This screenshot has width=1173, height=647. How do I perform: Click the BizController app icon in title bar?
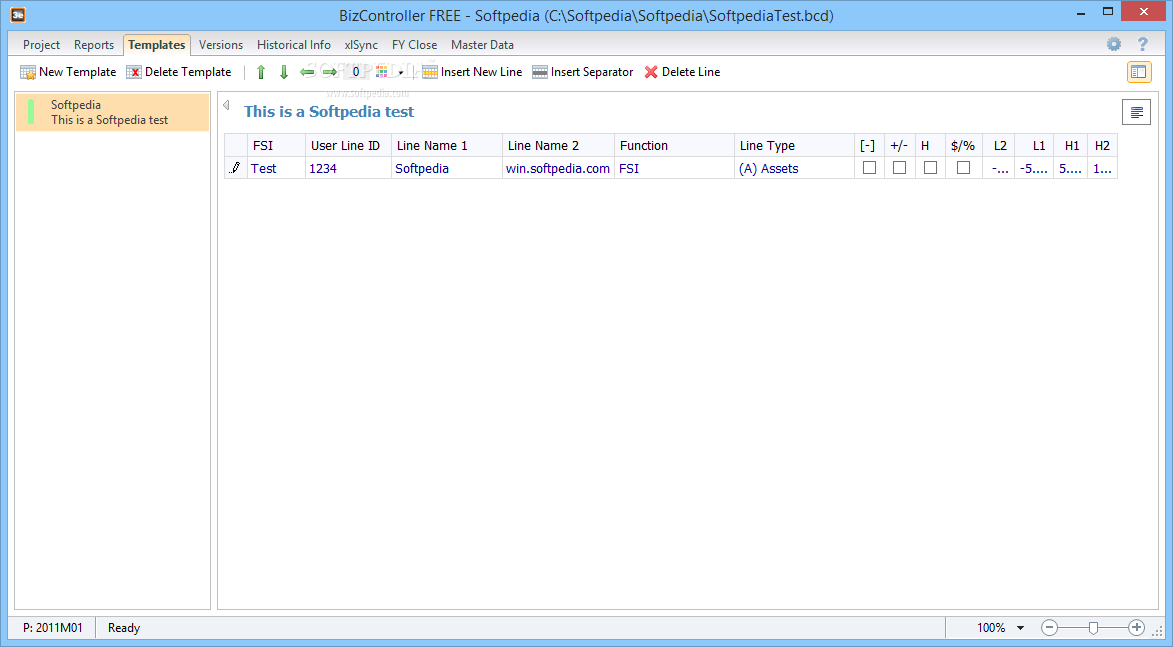[17, 14]
